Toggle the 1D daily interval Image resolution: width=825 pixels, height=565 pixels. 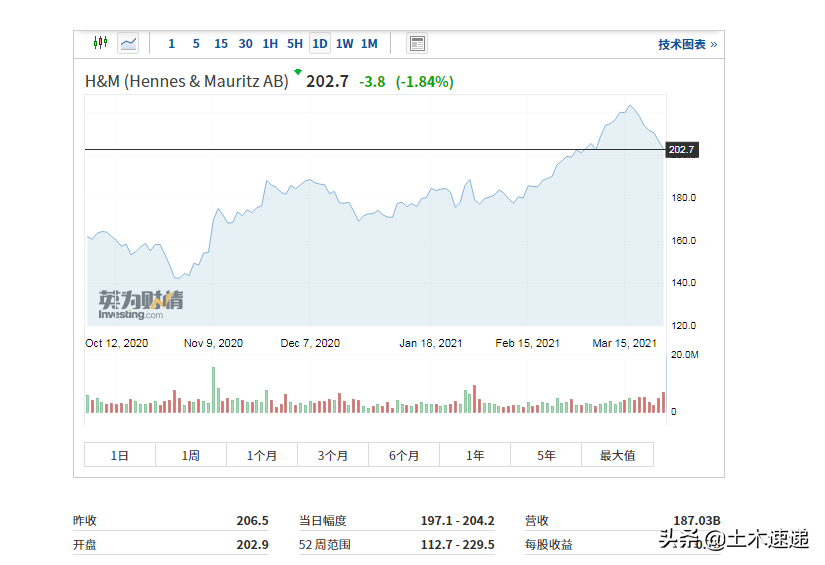point(320,44)
